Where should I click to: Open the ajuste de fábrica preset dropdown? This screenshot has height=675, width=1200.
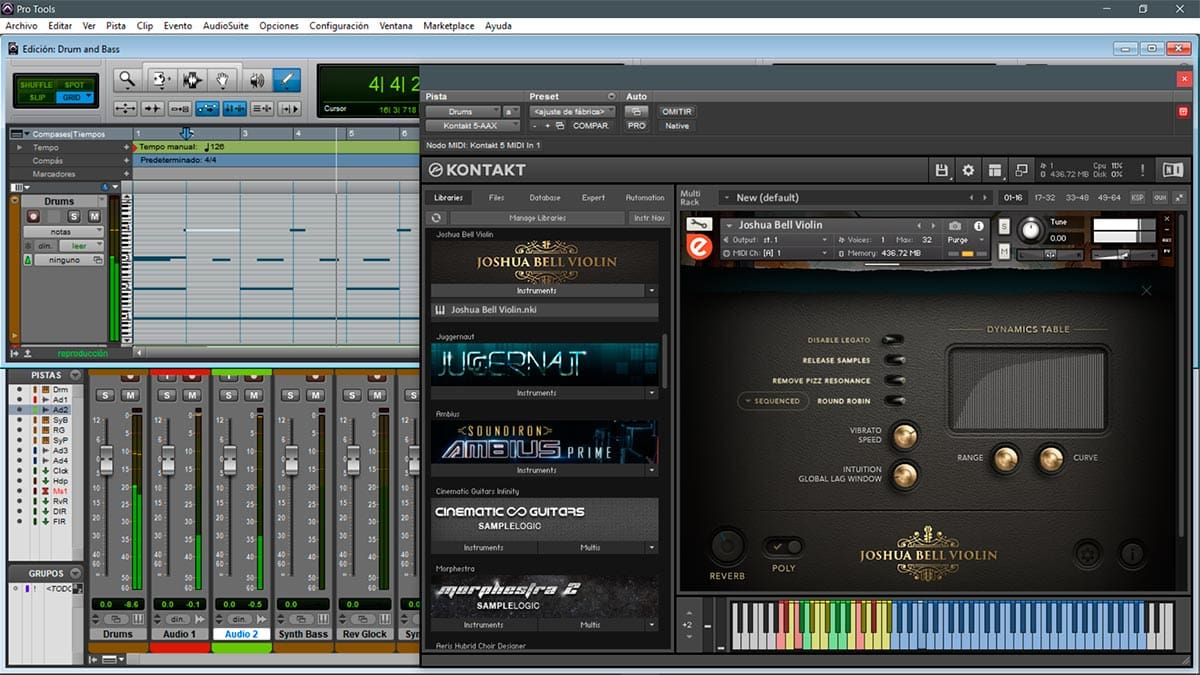(x=571, y=112)
